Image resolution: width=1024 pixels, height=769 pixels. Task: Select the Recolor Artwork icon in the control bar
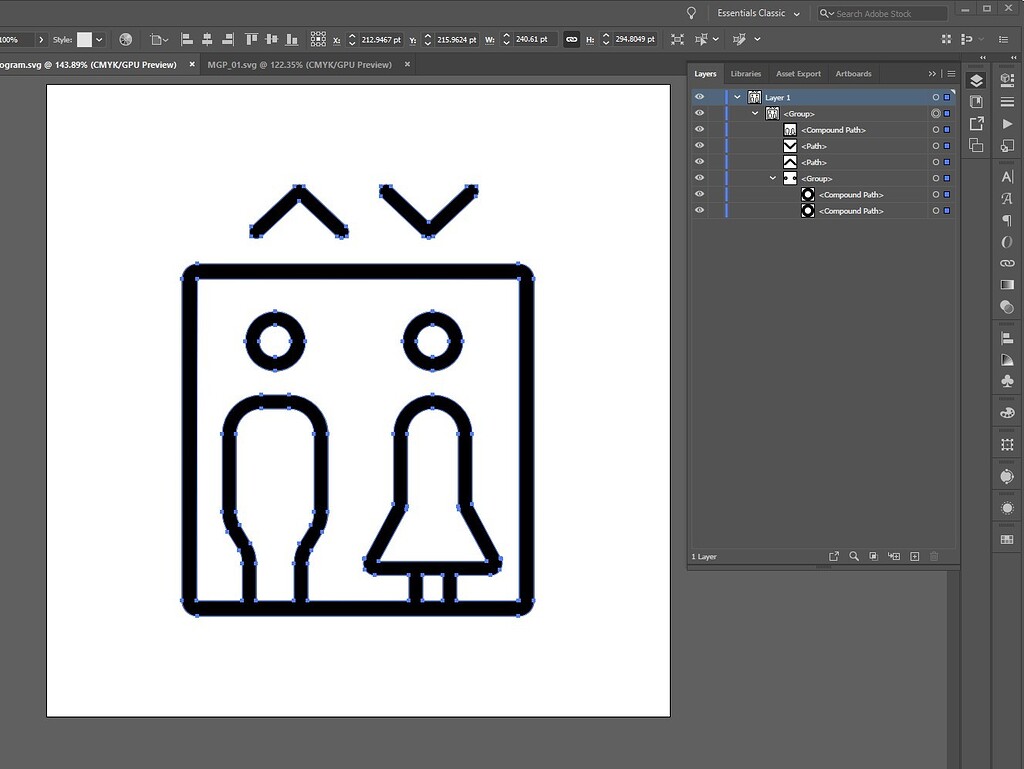tap(124, 39)
